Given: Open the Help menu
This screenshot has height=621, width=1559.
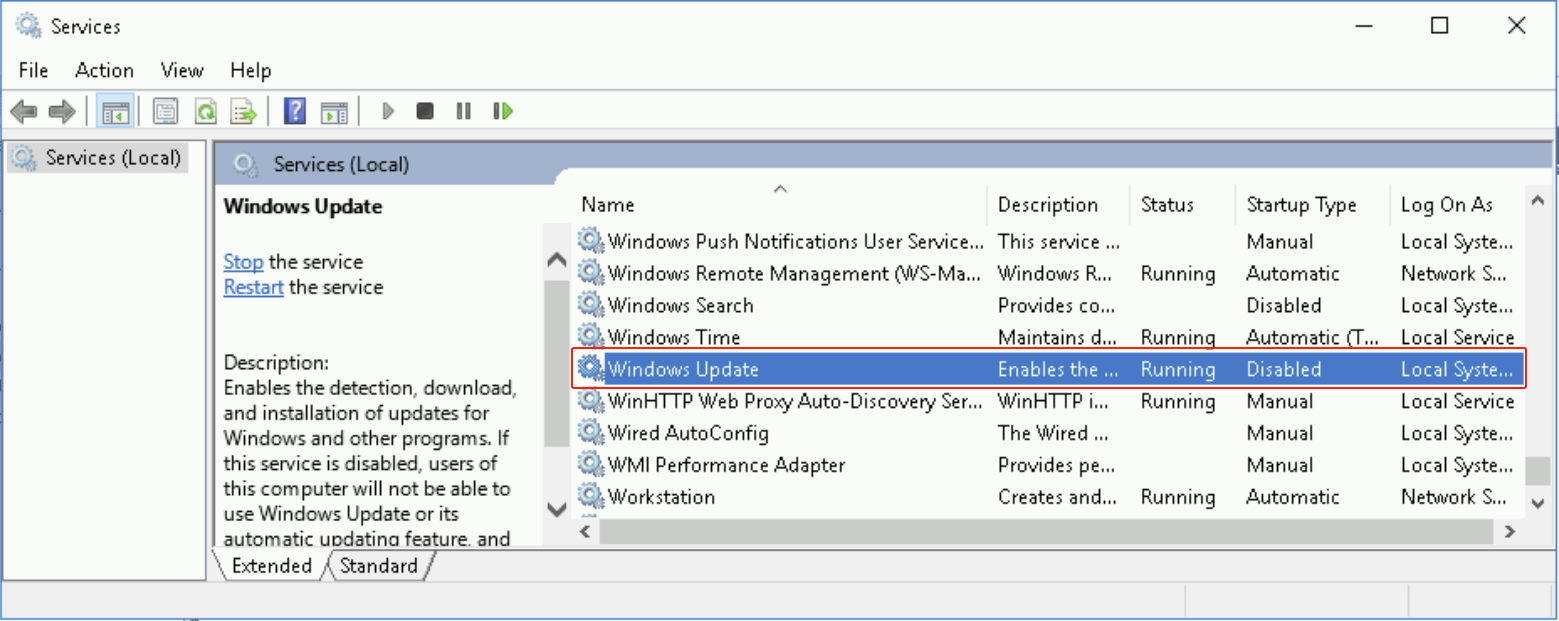Looking at the screenshot, I should (250, 70).
